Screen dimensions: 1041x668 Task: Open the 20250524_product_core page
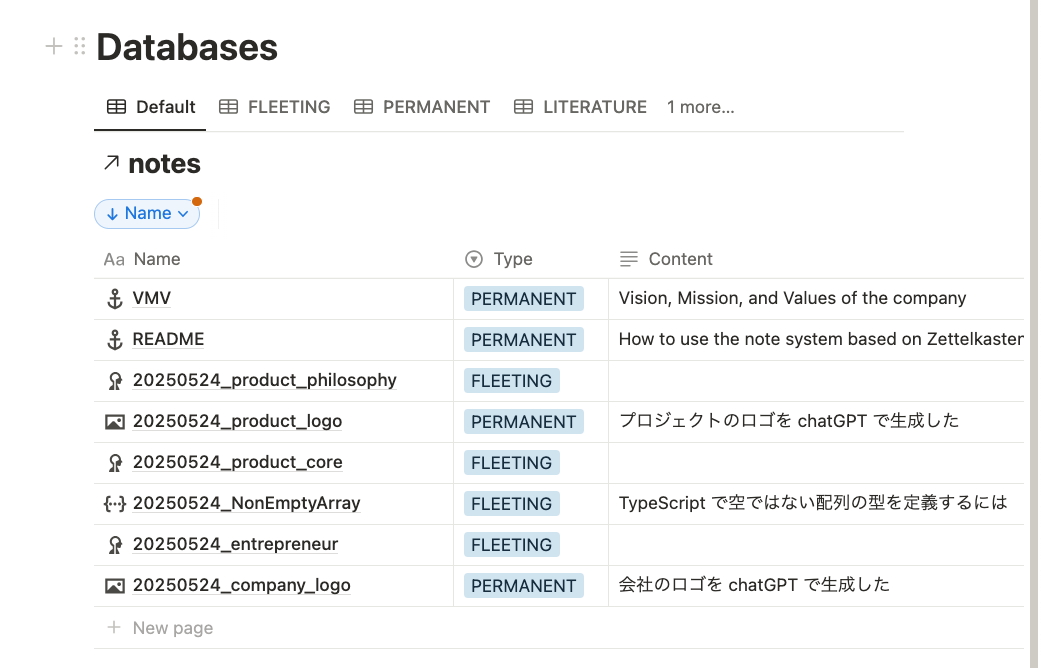[237, 463]
